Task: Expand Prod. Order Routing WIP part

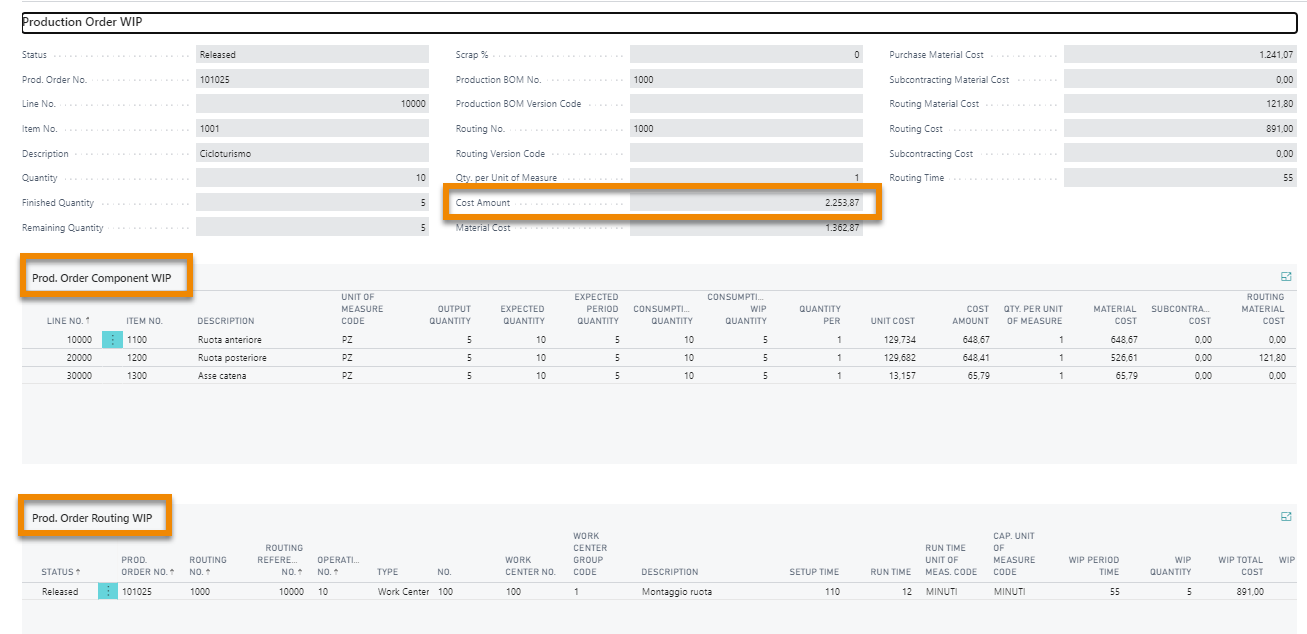Action: pyautogui.click(x=1286, y=517)
